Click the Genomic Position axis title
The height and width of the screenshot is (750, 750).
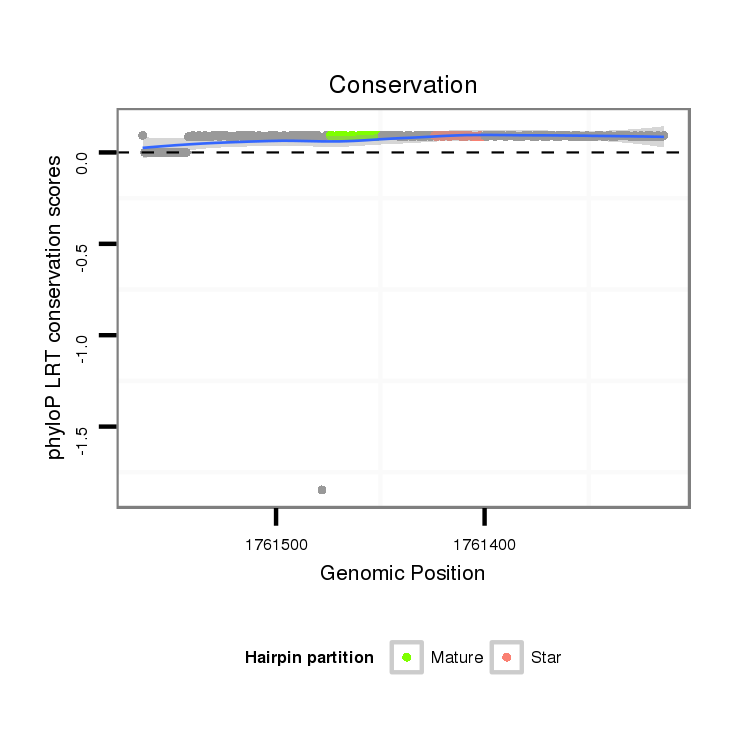[x=403, y=573]
